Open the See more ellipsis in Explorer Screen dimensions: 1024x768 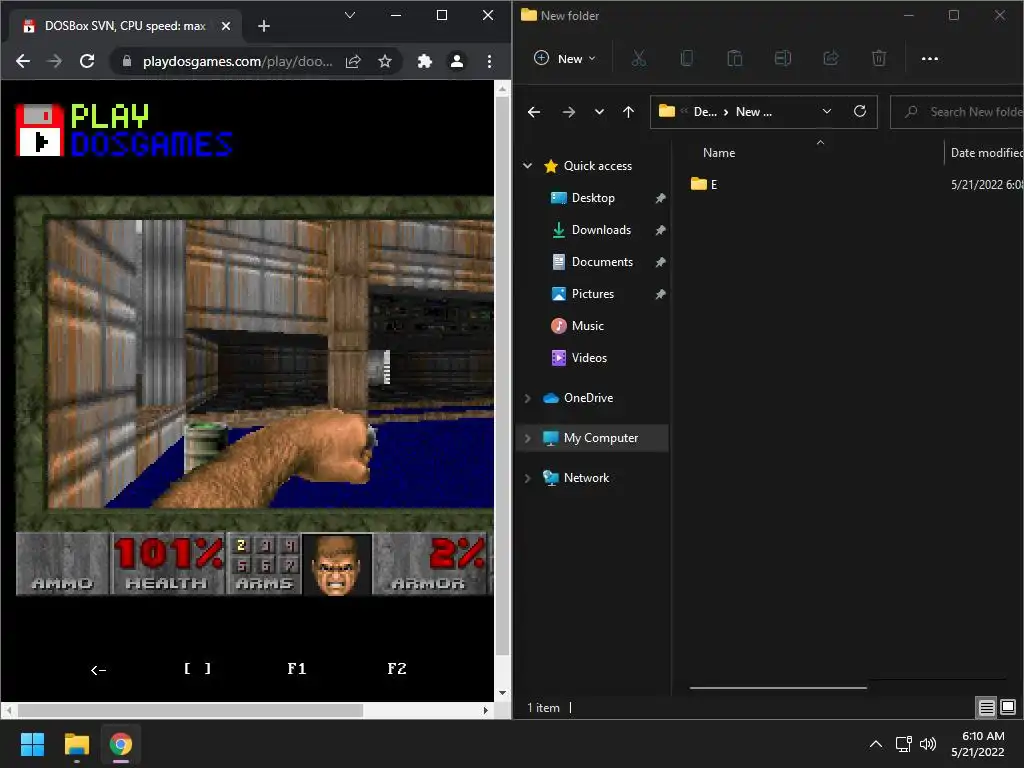(929, 59)
